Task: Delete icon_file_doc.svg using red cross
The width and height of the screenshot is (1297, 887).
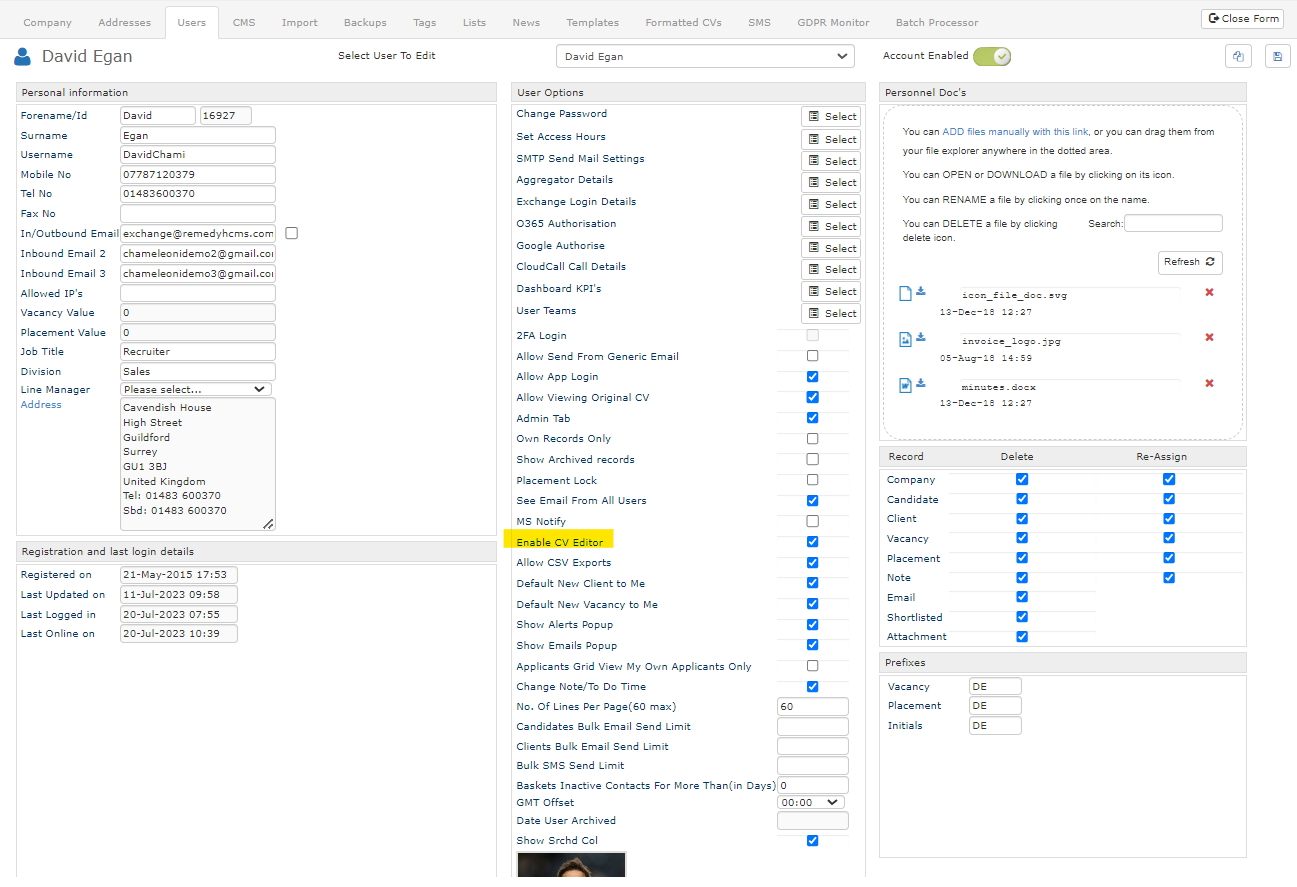Action: (x=1209, y=292)
